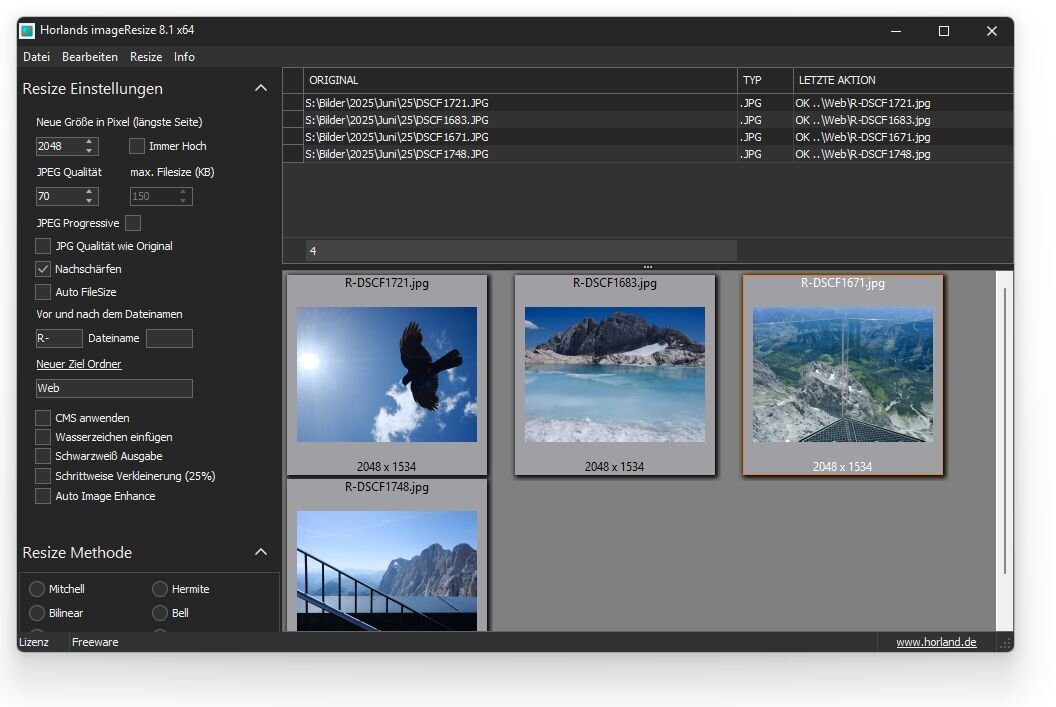Viewport: 1056px width, 707px height.
Task: Tick the JPEG Progressive checkbox
Action: (x=133, y=223)
